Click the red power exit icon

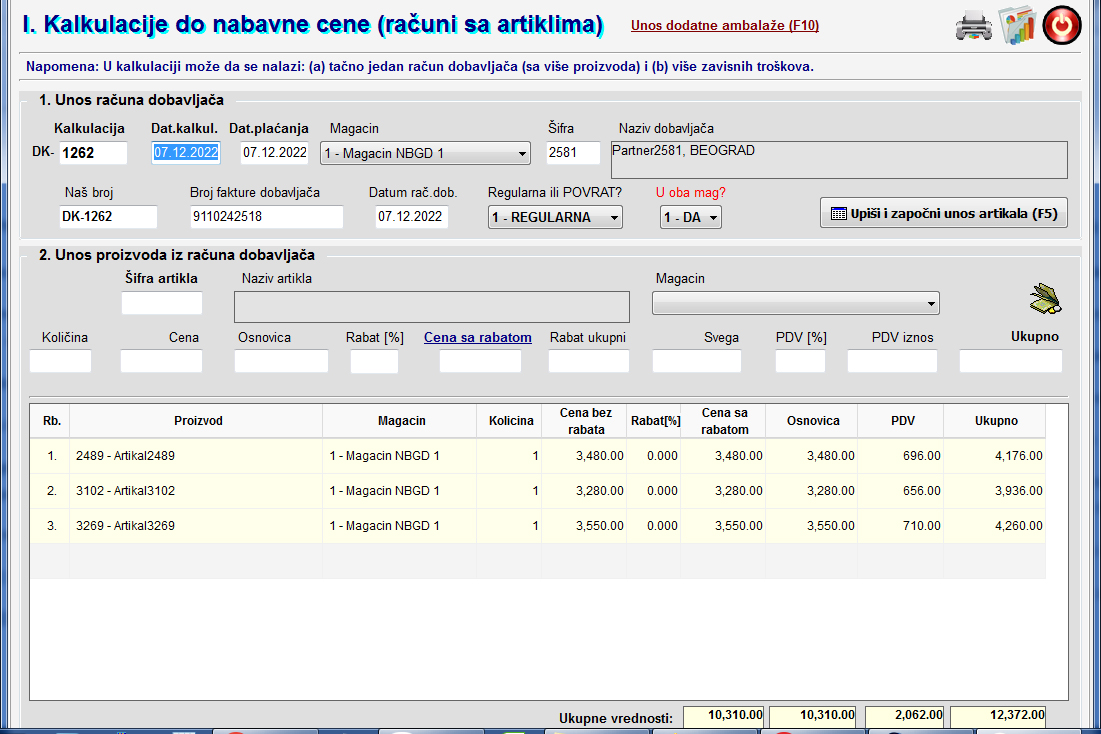(1062, 25)
